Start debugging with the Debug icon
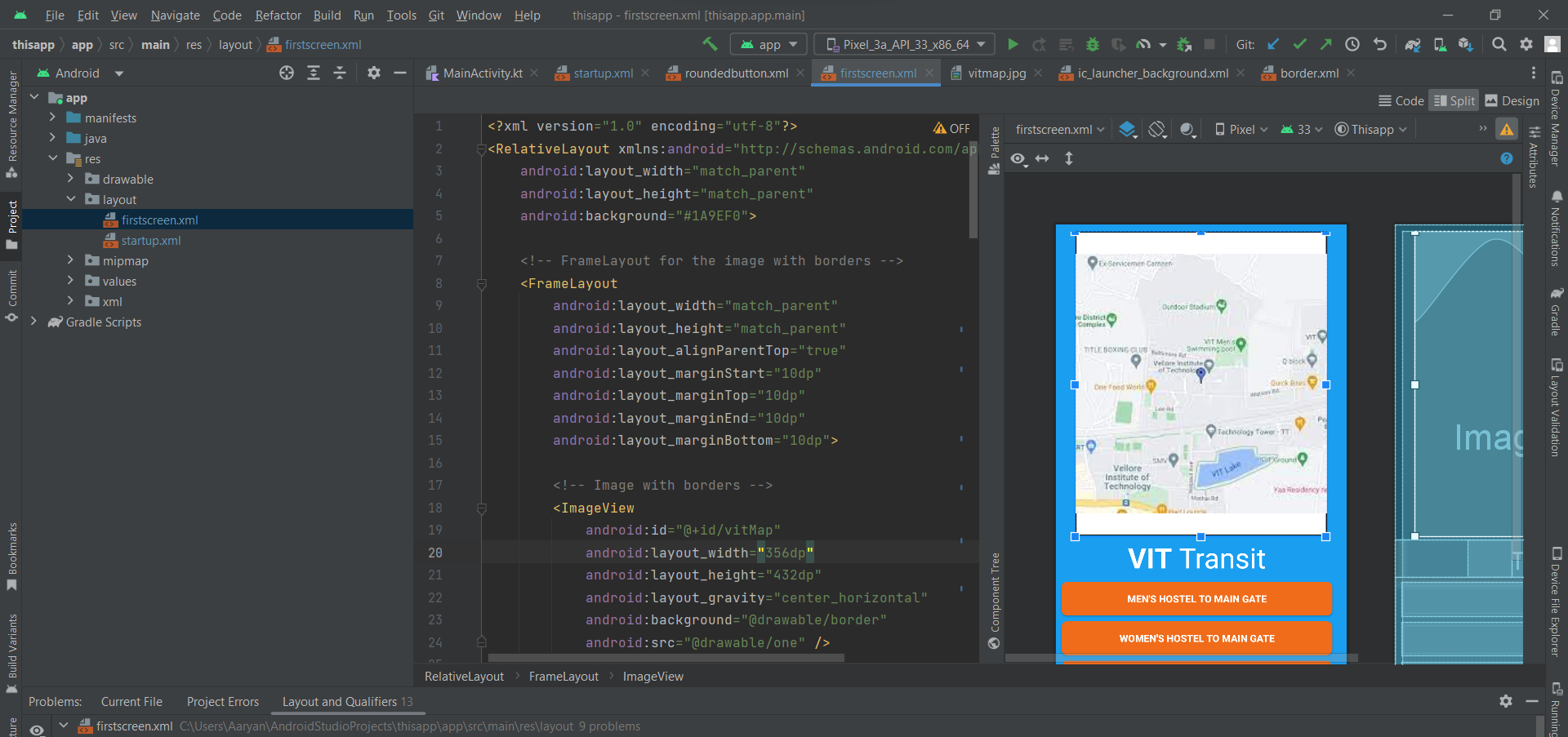The width and height of the screenshot is (1568, 737). pyautogui.click(x=1092, y=44)
